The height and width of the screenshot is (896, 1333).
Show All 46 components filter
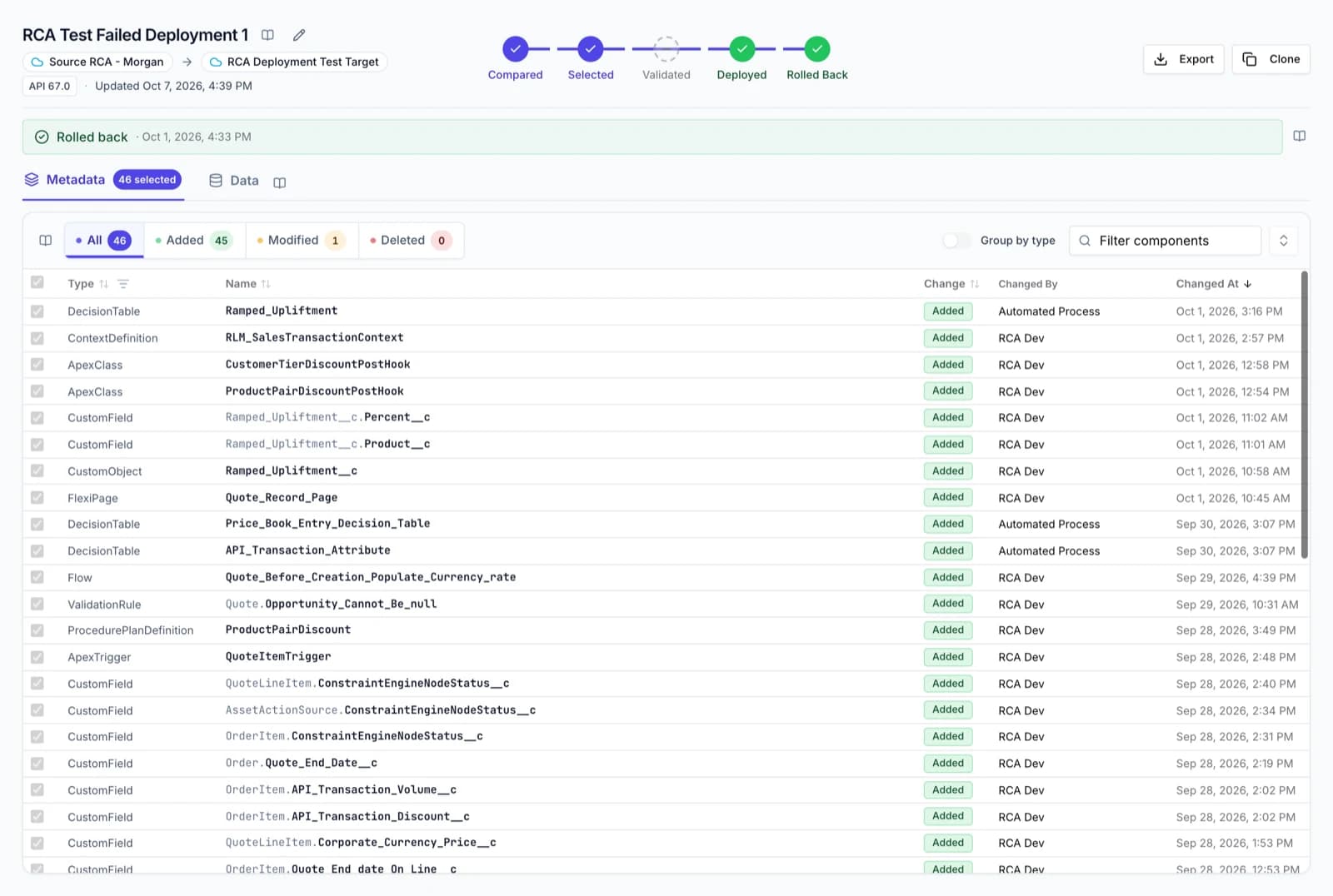[104, 241]
